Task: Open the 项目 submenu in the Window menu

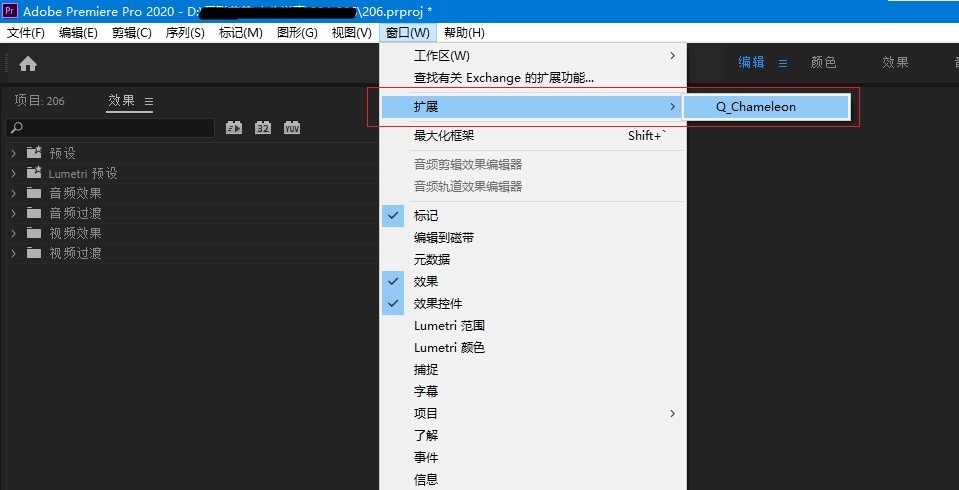Action: [x=532, y=414]
